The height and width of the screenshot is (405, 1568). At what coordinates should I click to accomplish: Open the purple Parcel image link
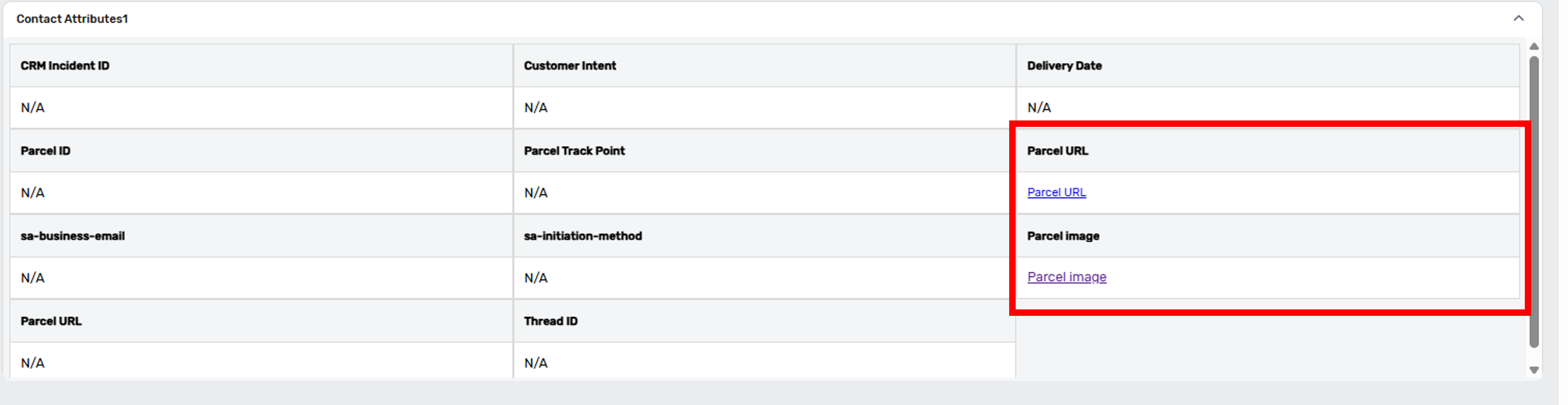1067,277
